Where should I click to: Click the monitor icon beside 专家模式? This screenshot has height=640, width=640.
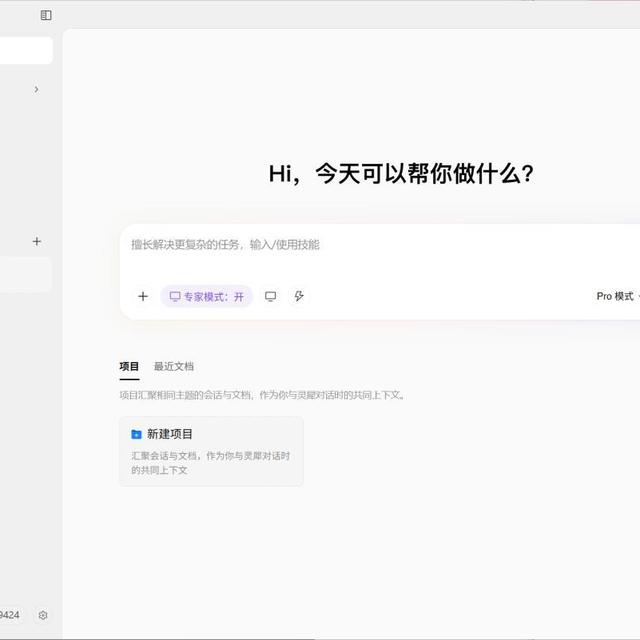270,296
